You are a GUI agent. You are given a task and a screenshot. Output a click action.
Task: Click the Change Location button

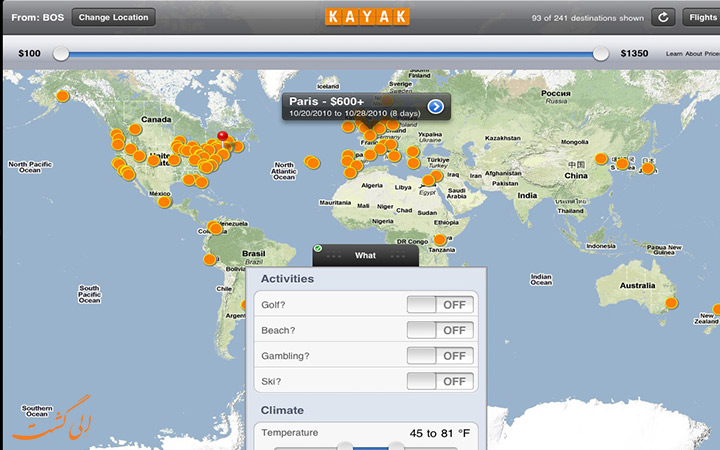(113, 17)
